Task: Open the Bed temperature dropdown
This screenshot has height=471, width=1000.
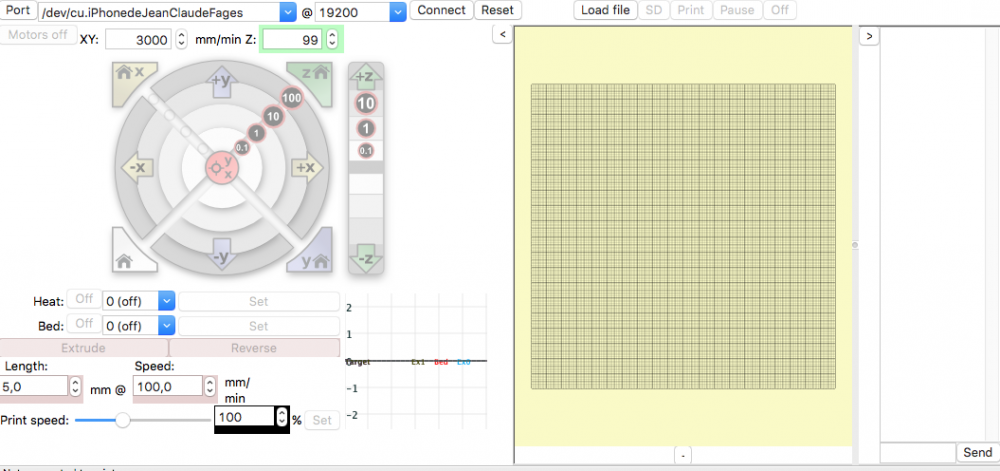Action: point(166,326)
